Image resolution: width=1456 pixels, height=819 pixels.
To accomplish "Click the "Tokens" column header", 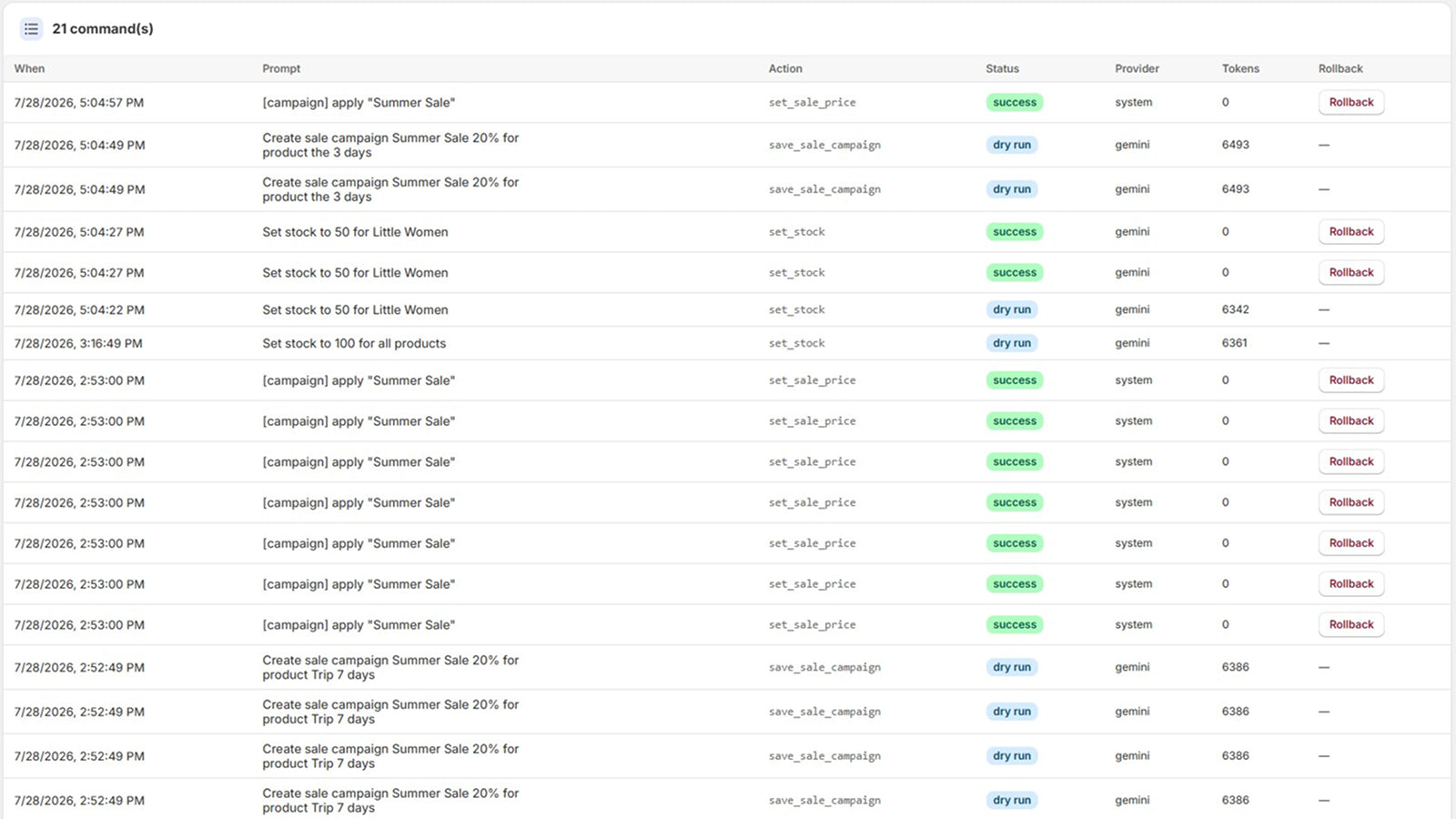I will coord(1240,68).
